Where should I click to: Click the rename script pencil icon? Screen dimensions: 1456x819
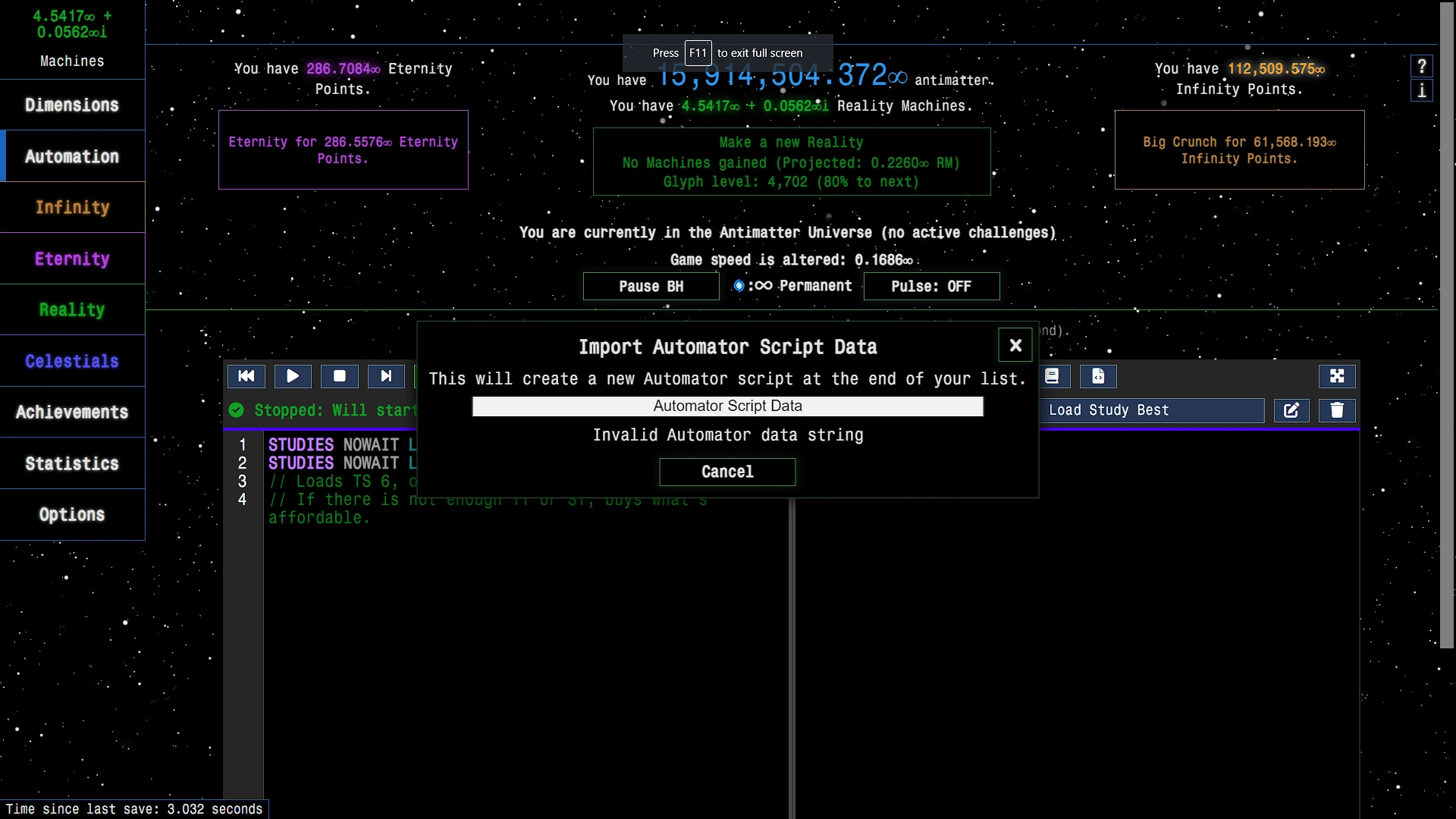tap(1291, 410)
